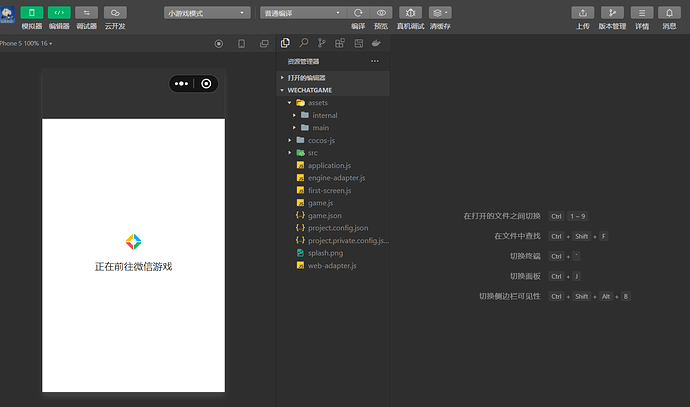Toggle the 编辑器 editor panel button
This screenshot has width=690, height=407.
coord(59,13)
